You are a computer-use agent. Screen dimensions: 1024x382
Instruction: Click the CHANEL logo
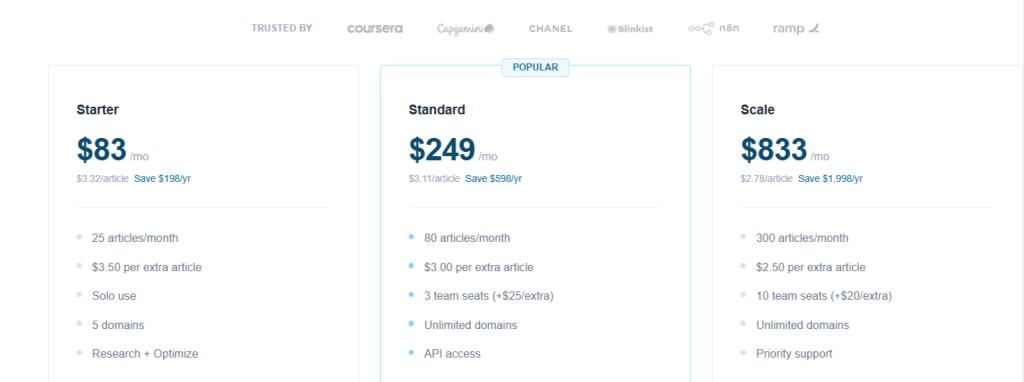tap(551, 29)
